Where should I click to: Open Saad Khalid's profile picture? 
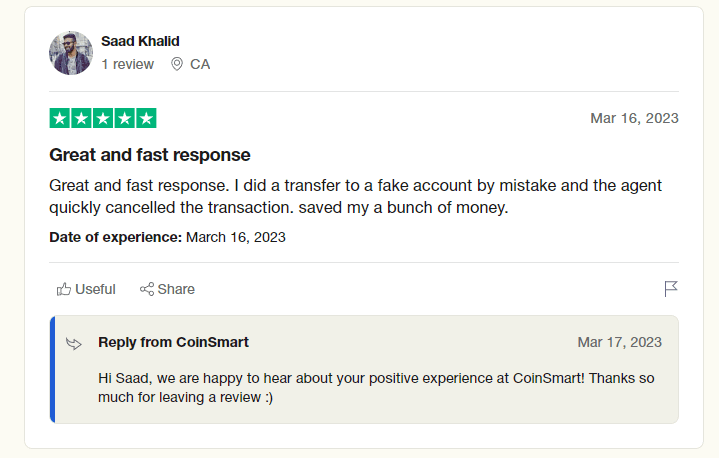[71, 53]
